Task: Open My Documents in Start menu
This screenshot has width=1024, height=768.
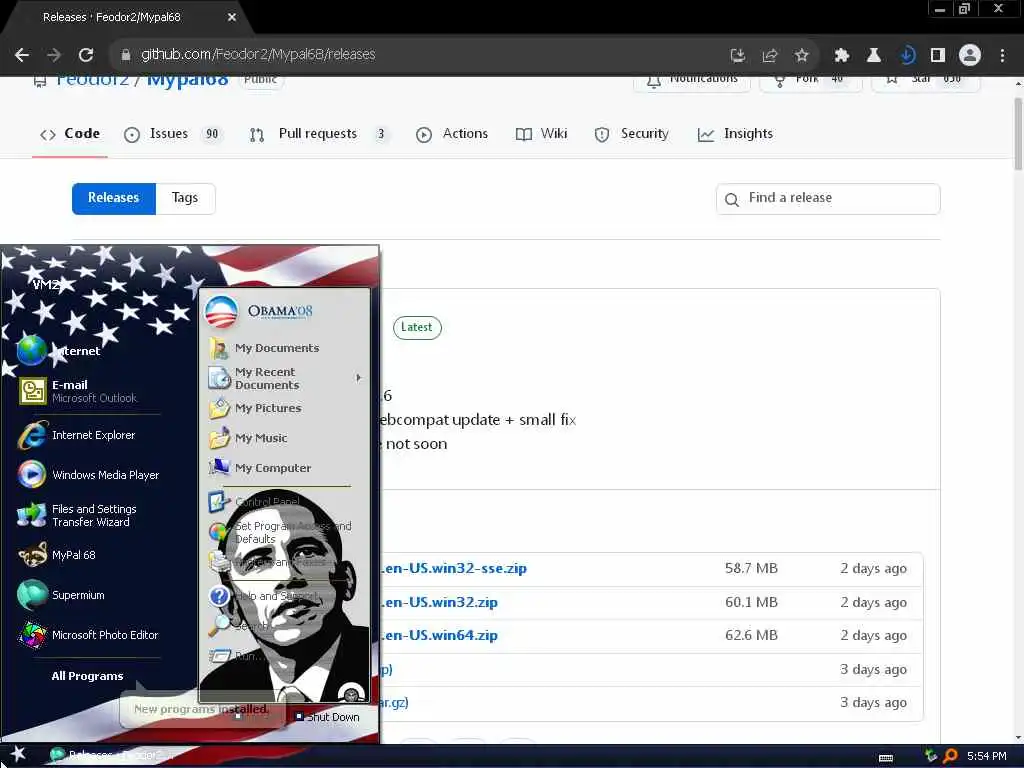Action: (264, 348)
